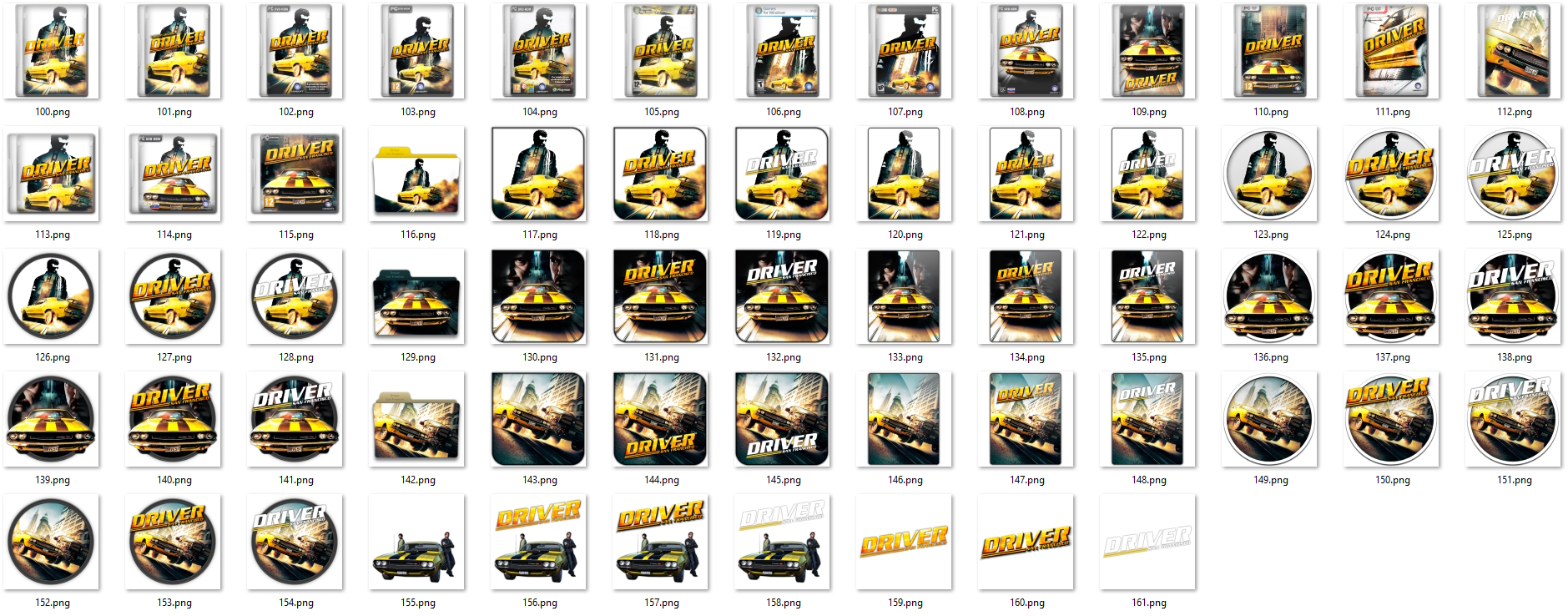Click the file name 108.png

[1027, 112]
